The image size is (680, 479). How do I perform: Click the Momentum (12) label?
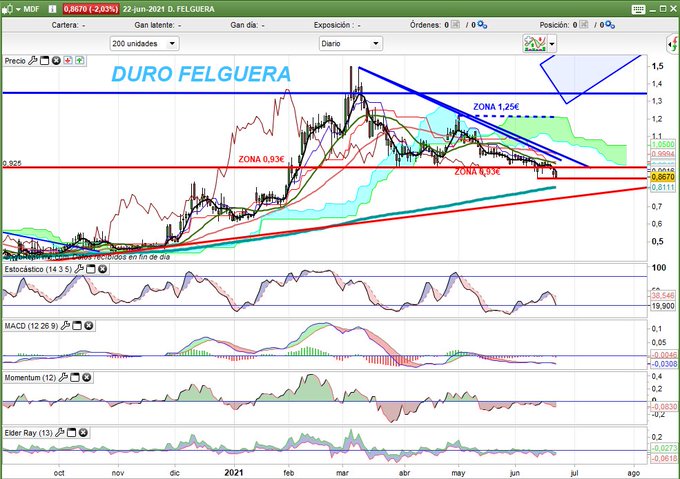point(30,378)
